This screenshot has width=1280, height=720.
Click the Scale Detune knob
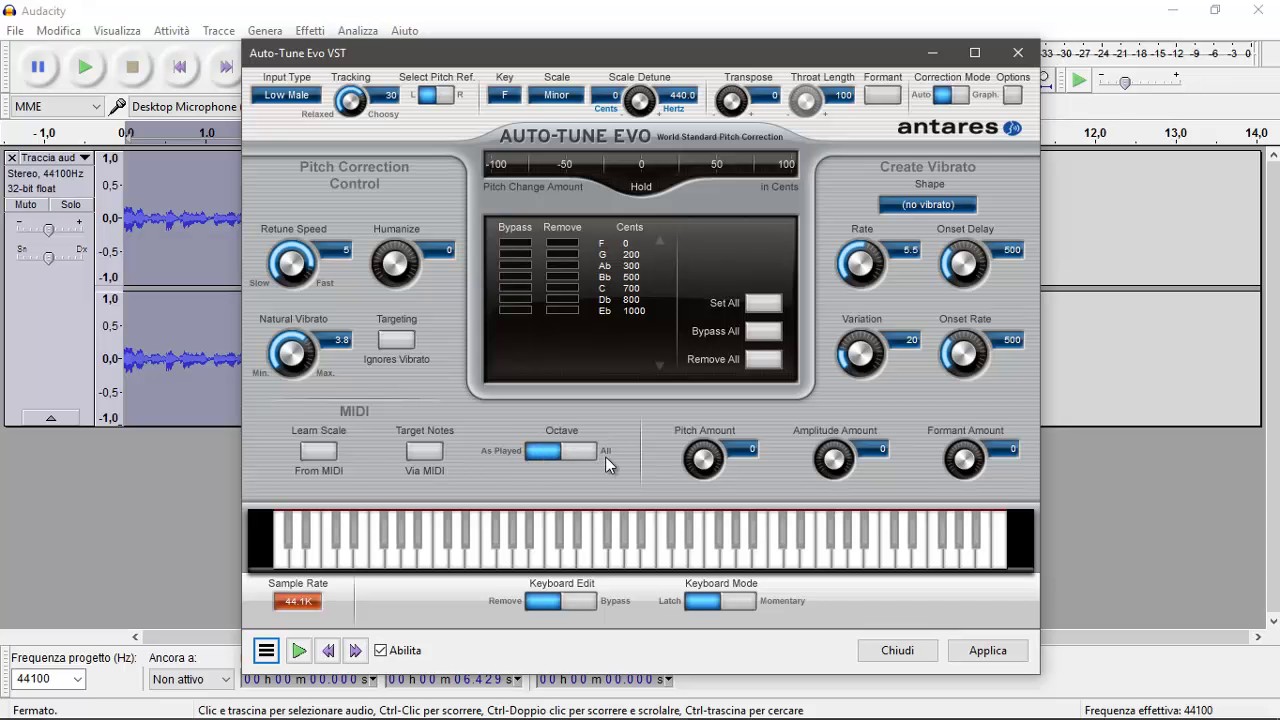point(639,101)
